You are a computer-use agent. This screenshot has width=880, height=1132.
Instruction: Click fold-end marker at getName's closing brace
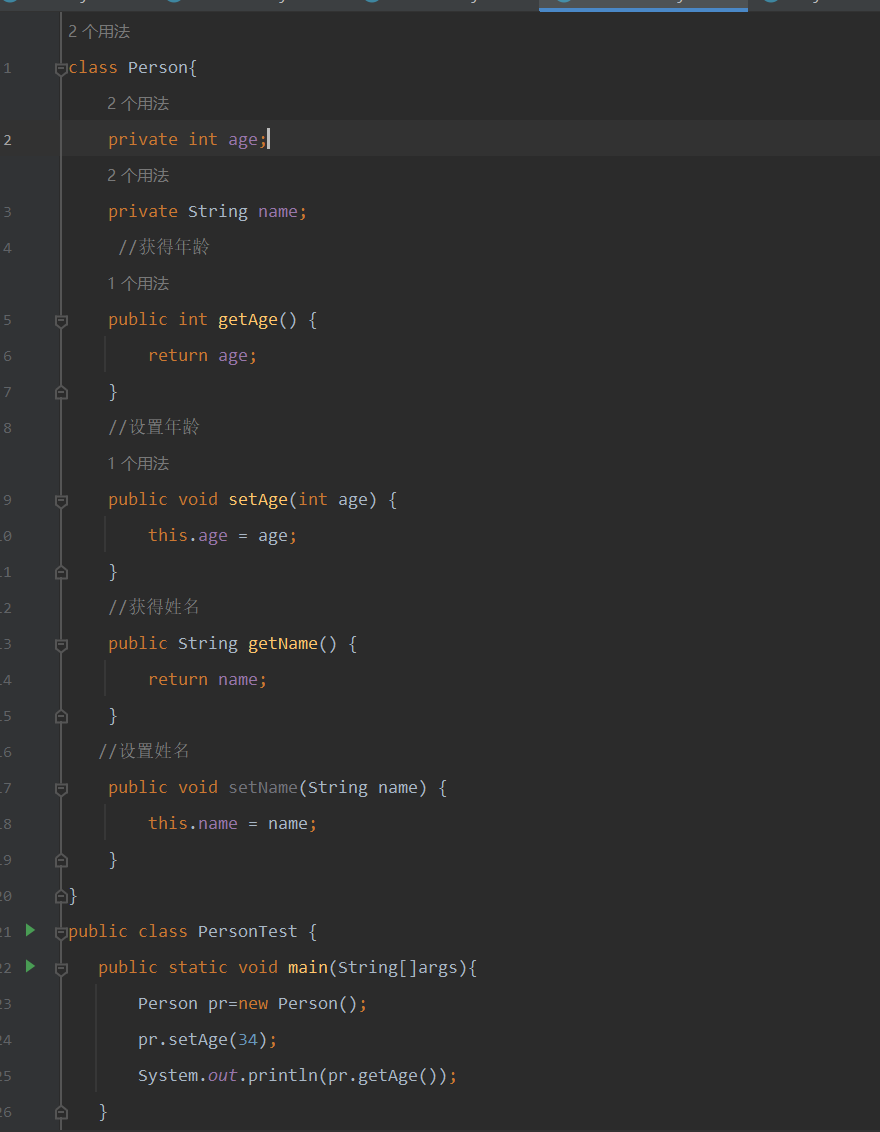pyautogui.click(x=61, y=717)
